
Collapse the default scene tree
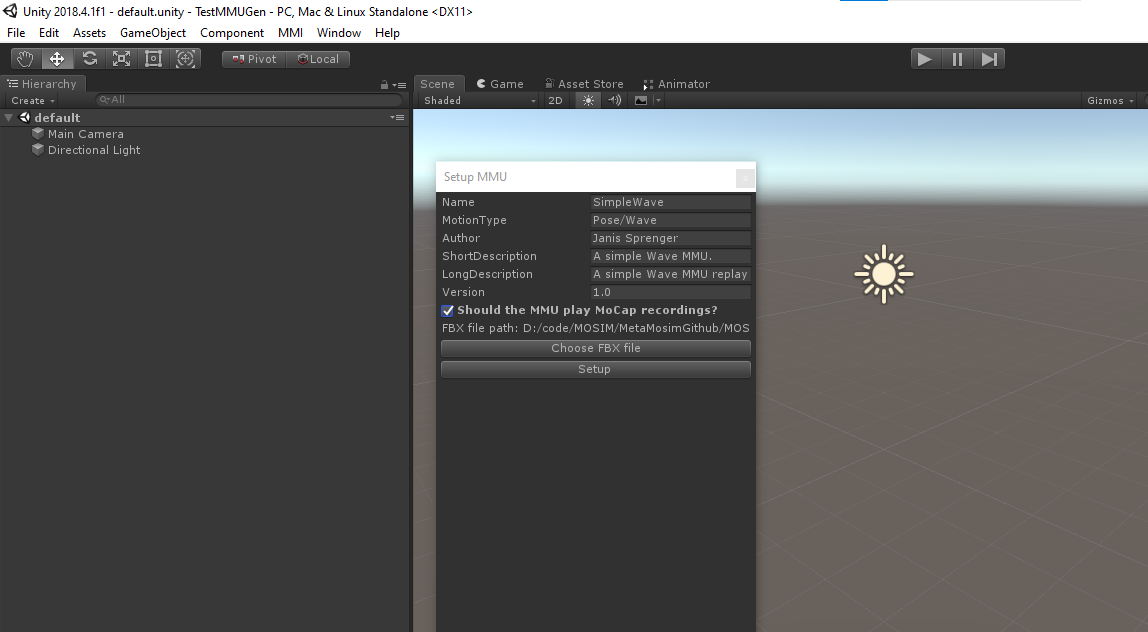(8, 117)
